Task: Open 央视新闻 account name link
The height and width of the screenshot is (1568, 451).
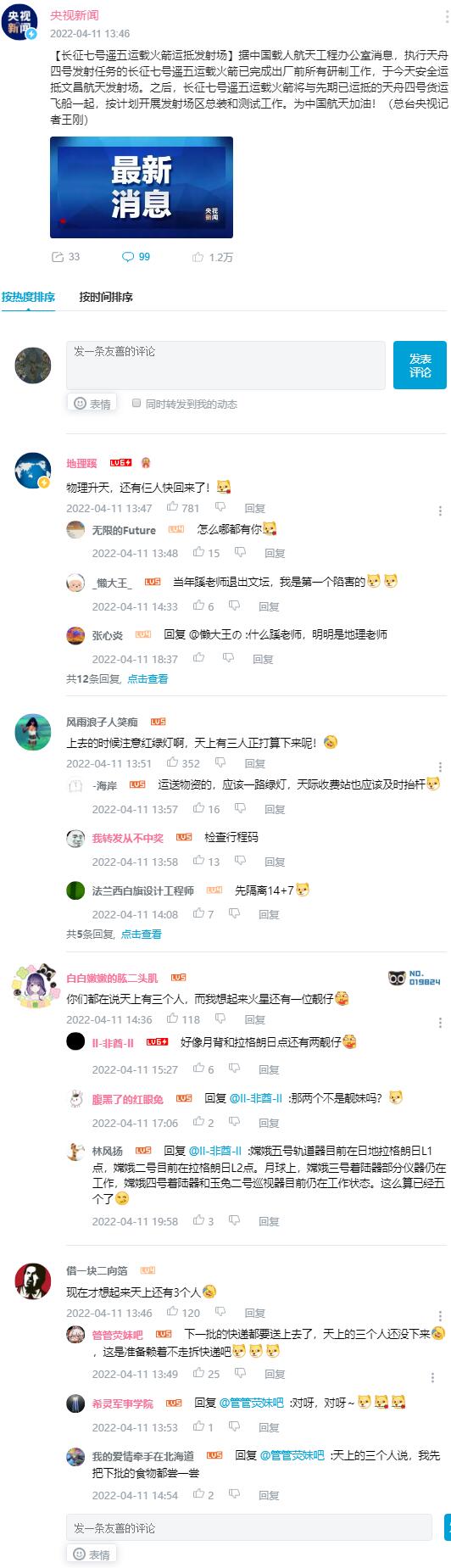Action: pos(74,15)
